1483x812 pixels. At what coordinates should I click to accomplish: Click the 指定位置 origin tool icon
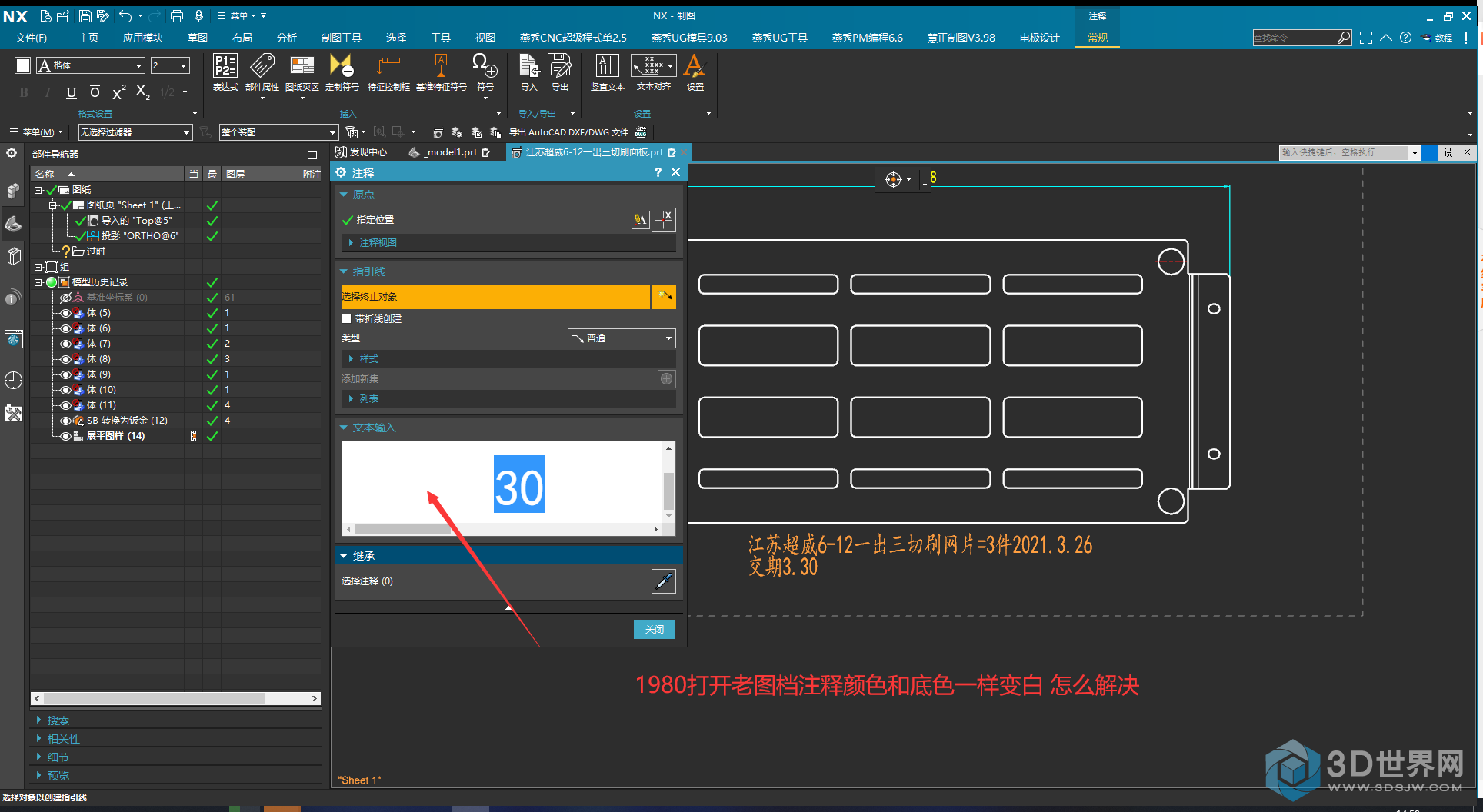640,220
